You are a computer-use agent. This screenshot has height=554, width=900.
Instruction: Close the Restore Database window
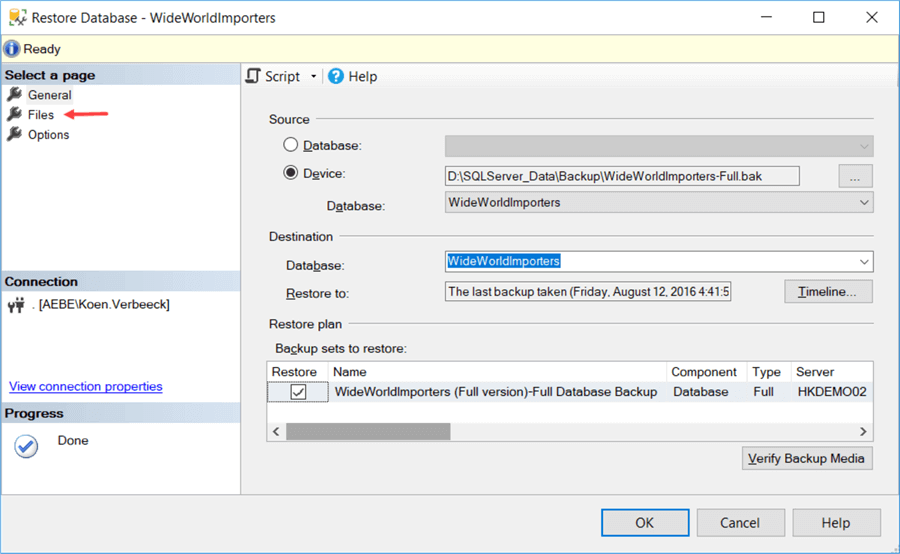[x=872, y=17]
